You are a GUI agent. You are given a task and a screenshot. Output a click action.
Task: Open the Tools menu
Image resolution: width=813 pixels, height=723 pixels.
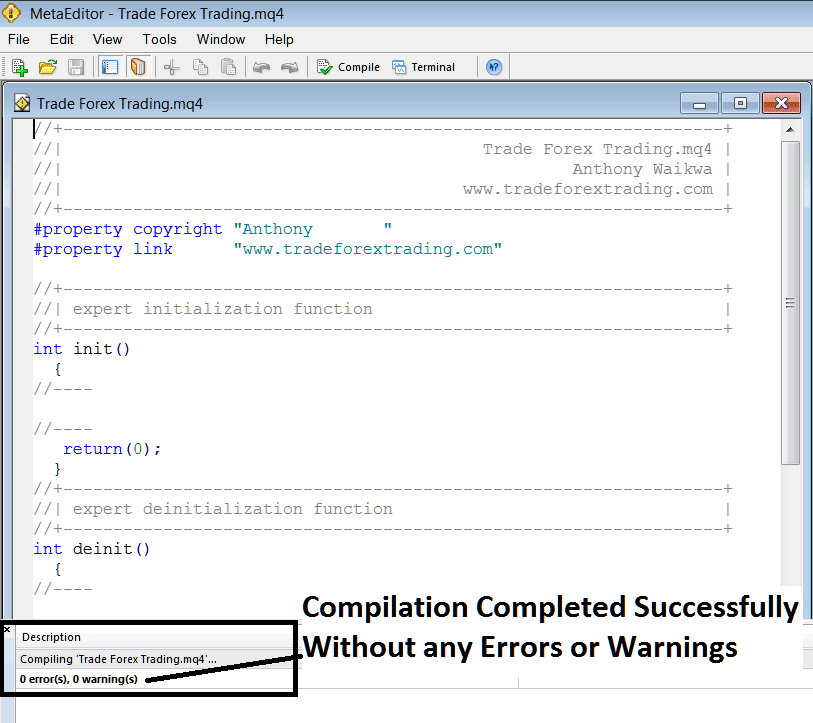[159, 39]
